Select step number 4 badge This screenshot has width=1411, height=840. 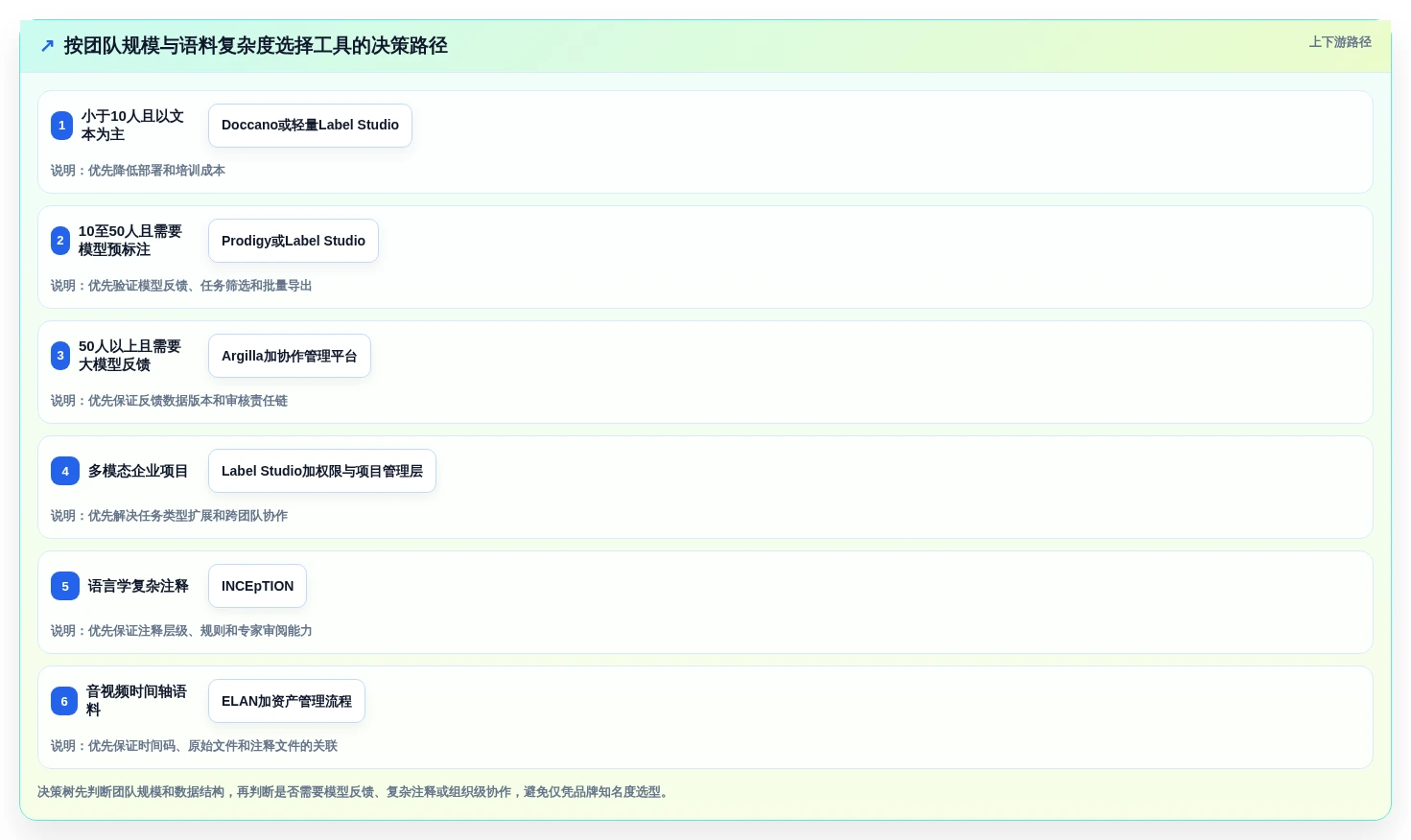coord(65,471)
